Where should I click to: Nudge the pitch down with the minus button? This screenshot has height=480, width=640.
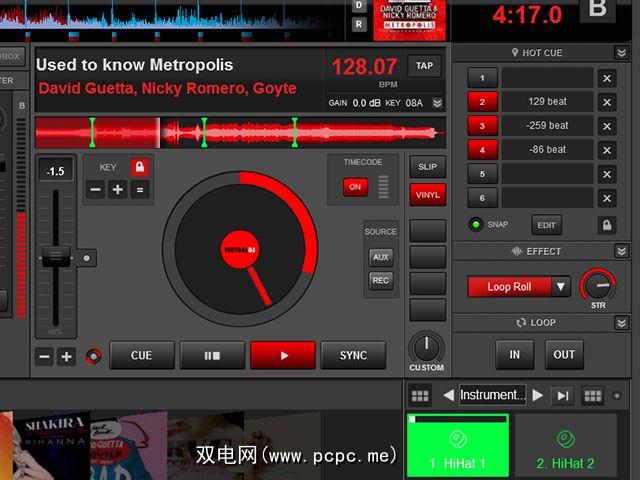point(44,356)
